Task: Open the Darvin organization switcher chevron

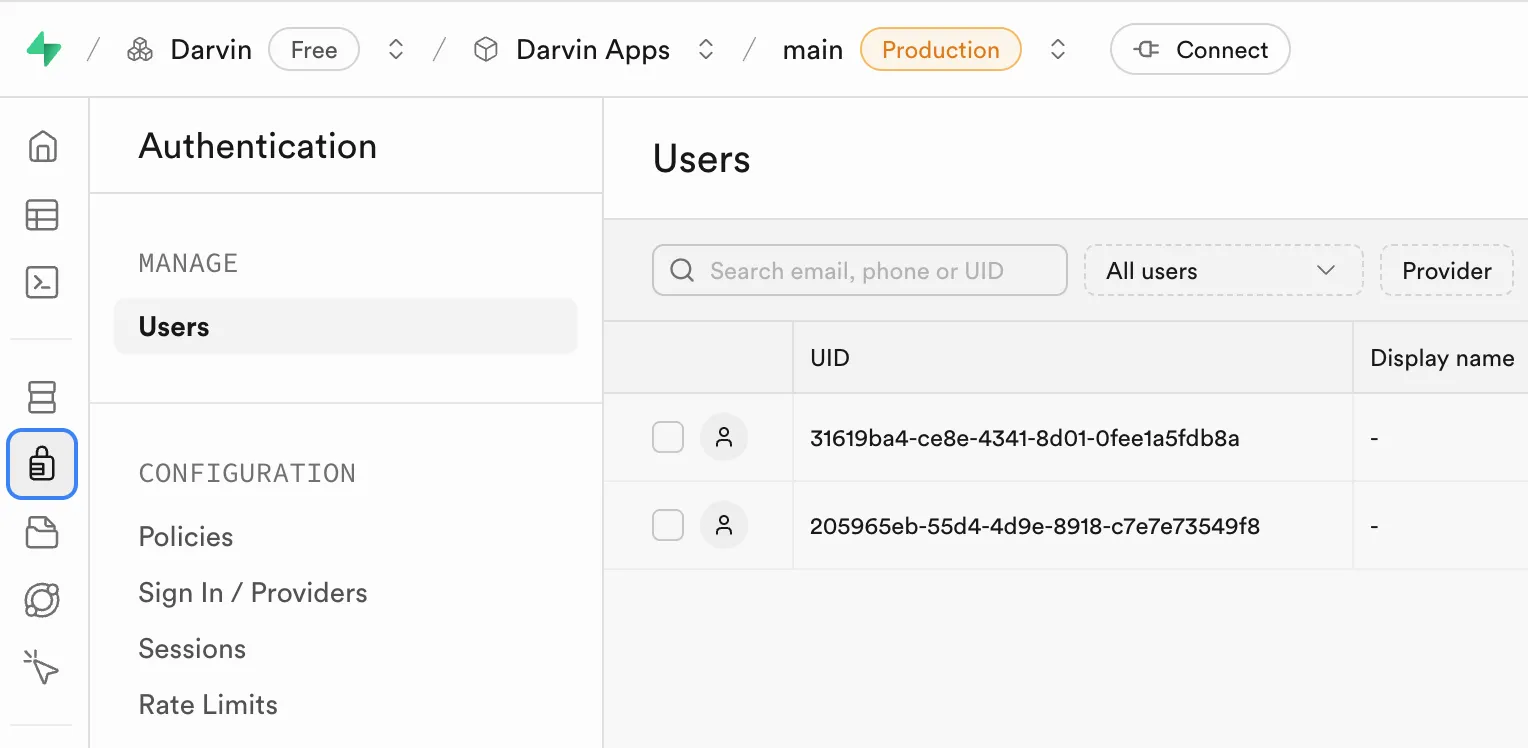Action: [396, 48]
